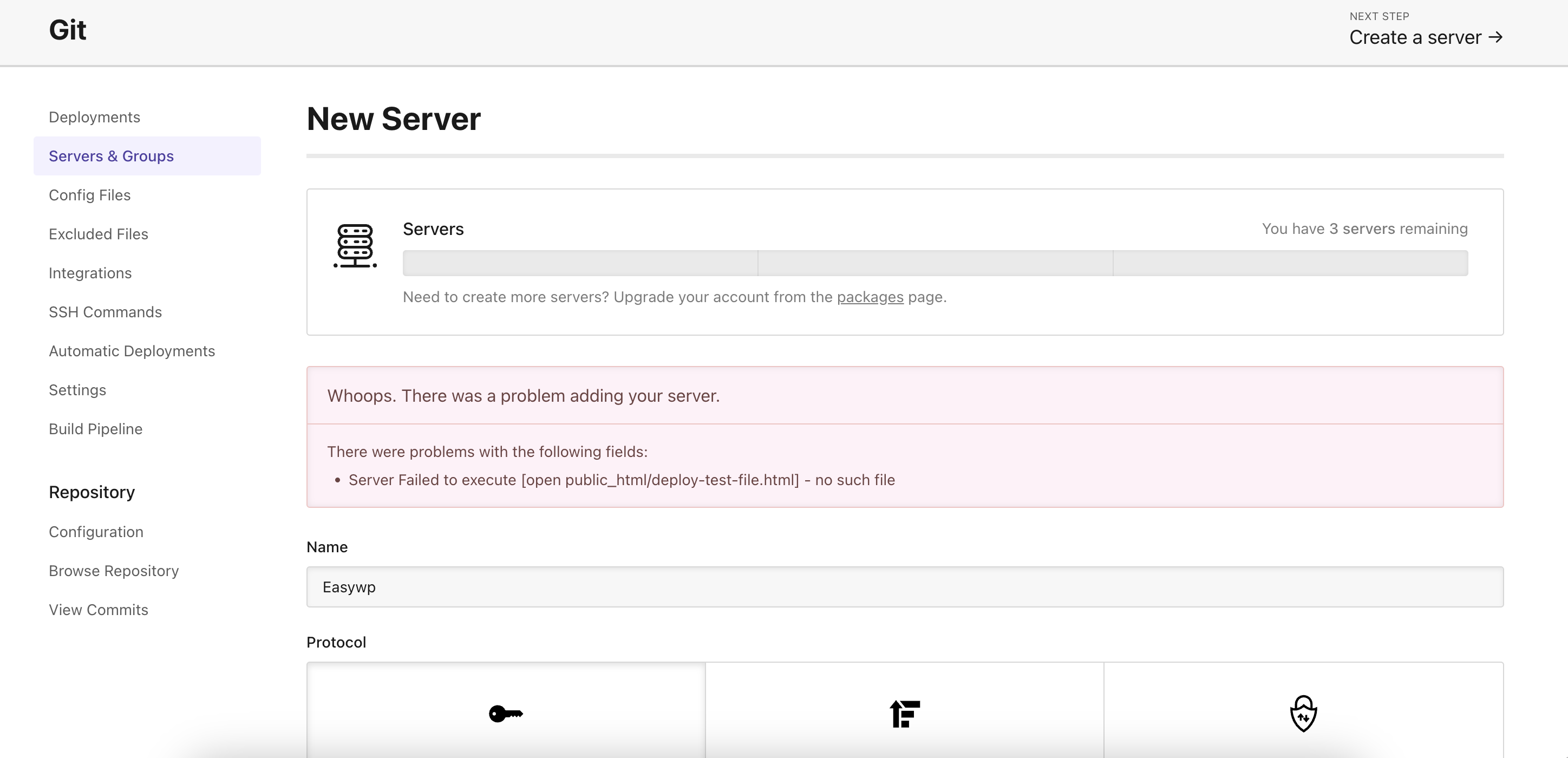Click the Name input field
1568x758 pixels.
pyautogui.click(x=905, y=587)
